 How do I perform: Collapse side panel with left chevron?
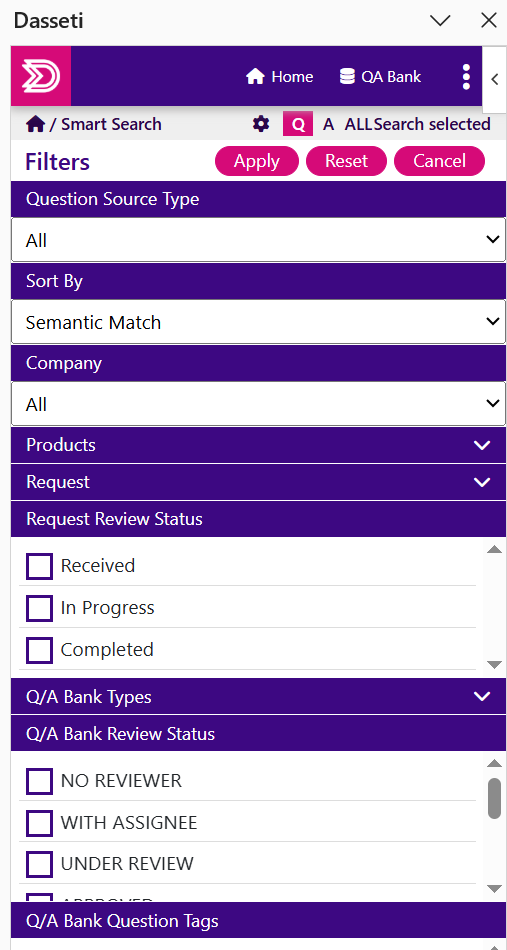tap(494, 79)
